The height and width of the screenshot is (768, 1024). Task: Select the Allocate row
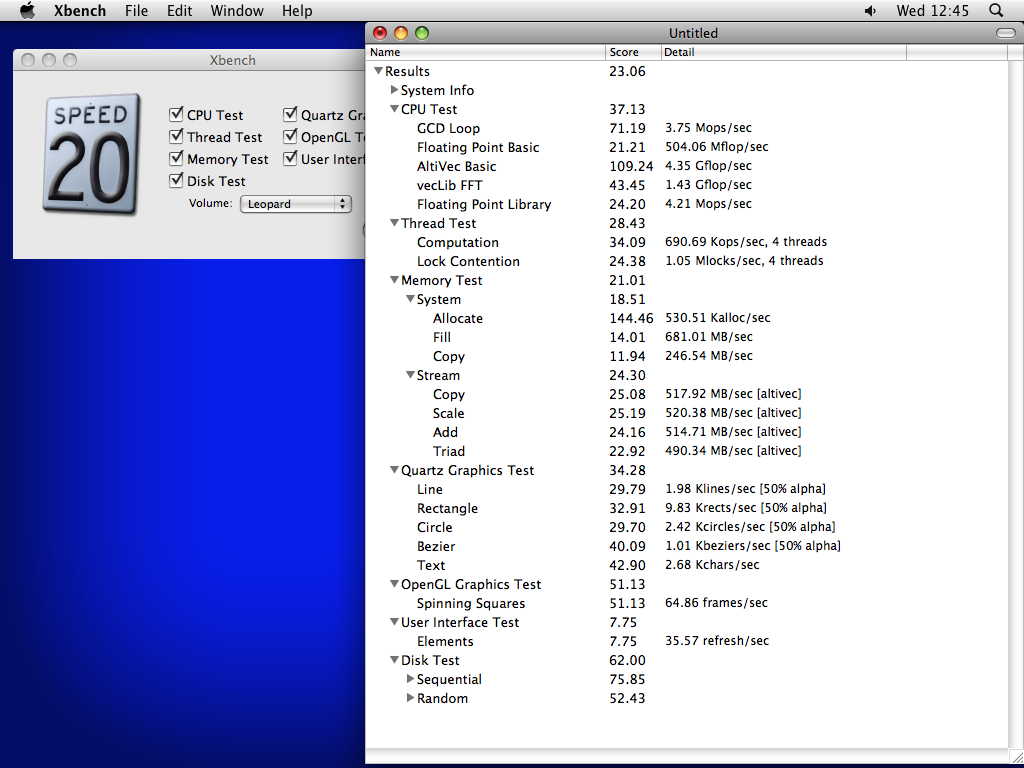tap(686, 318)
